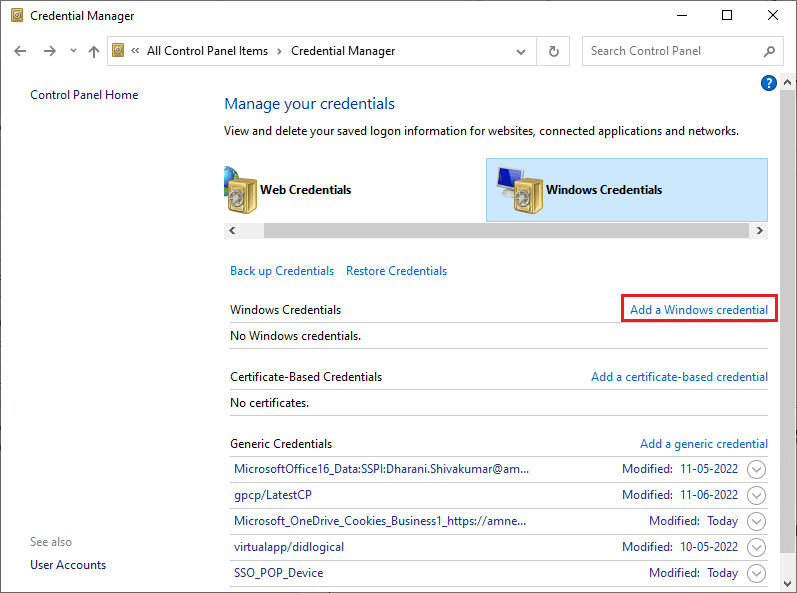Maximize the Credential Manager window
The height and width of the screenshot is (593, 797).
pyautogui.click(x=727, y=15)
